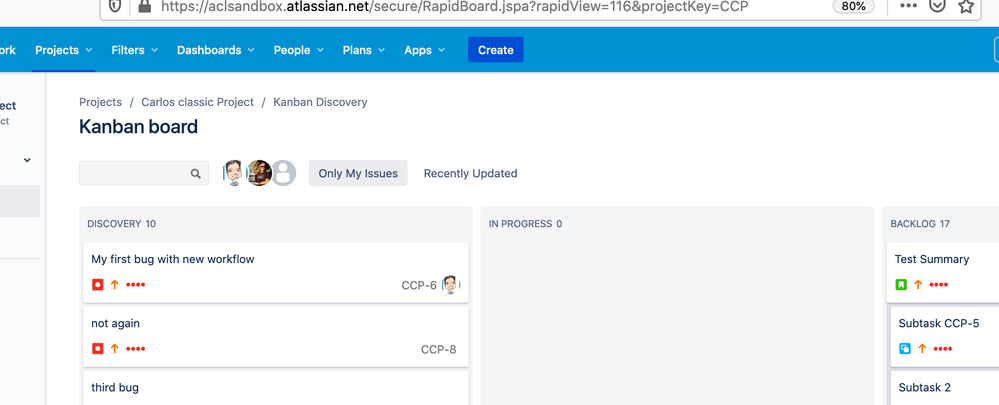Image resolution: width=999 pixels, height=405 pixels.
Task: Open People dropdown menu
Action: click(299, 50)
